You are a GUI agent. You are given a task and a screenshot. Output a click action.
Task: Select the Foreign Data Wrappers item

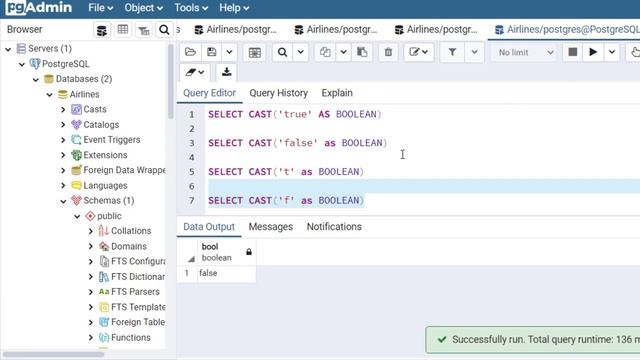point(124,170)
